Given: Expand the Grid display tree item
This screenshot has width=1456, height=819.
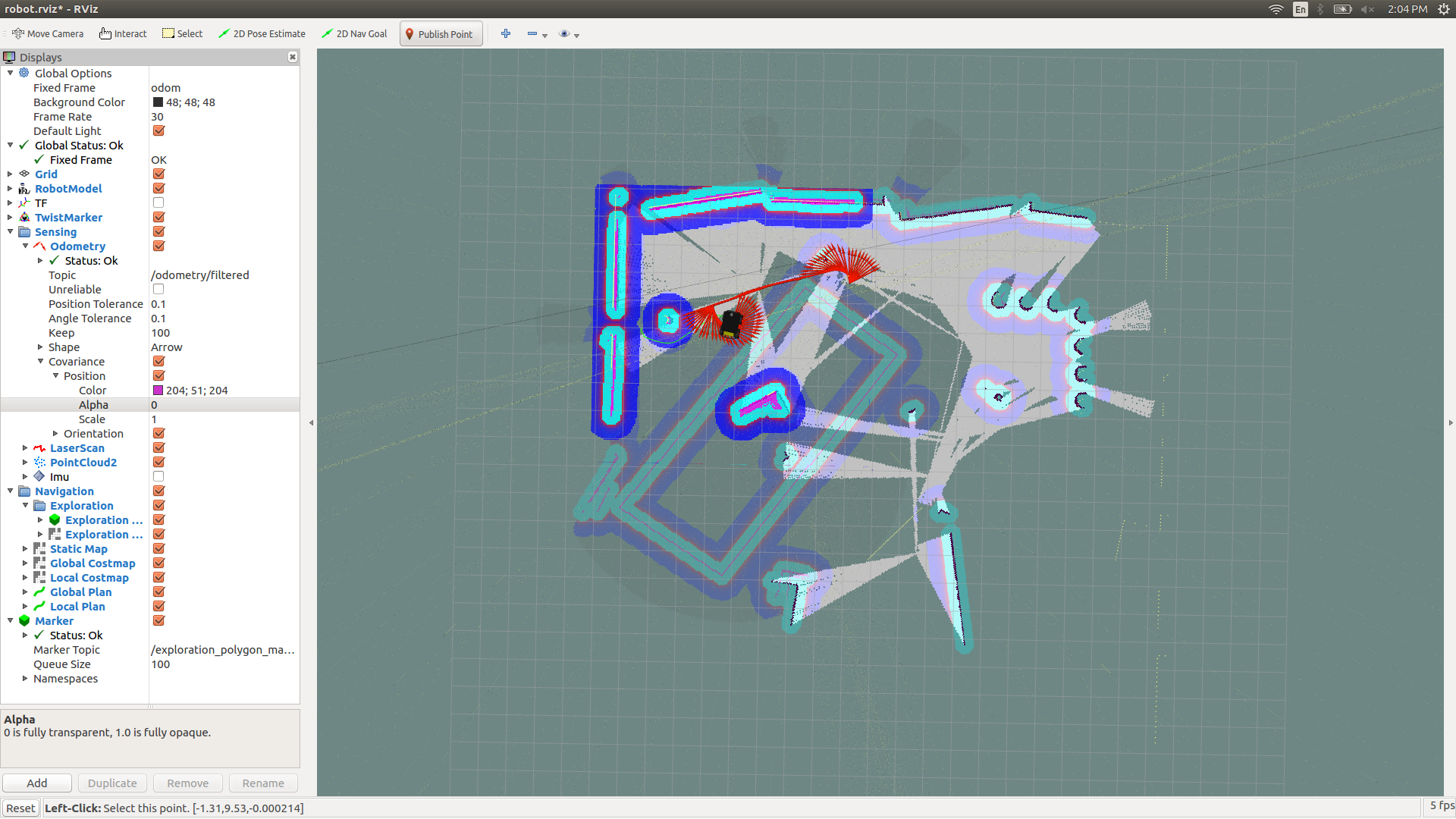Looking at the screenshot, I should 10,174.
